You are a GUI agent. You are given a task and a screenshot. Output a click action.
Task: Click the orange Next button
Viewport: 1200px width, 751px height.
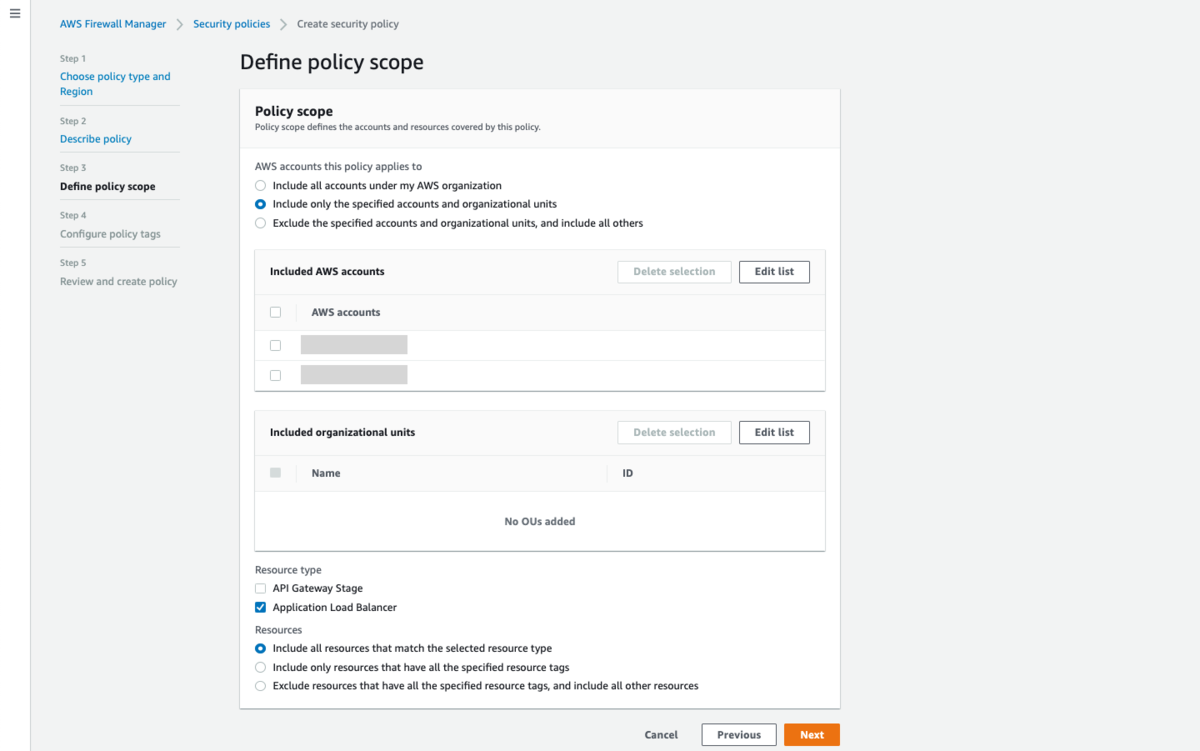812,735
